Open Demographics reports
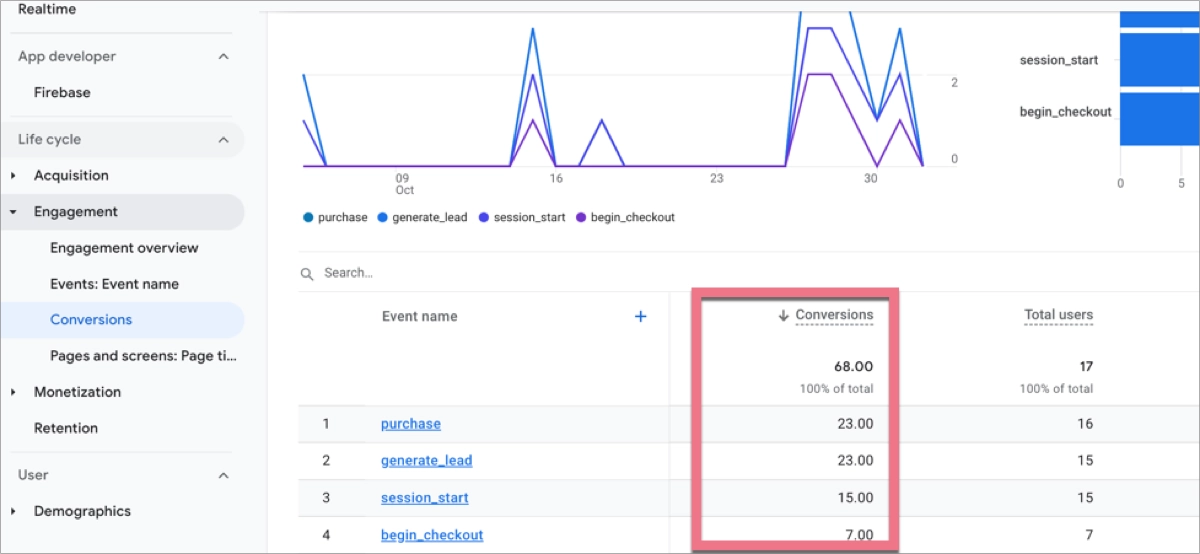This screenshot has width=1200, height=554. point(82,511)
